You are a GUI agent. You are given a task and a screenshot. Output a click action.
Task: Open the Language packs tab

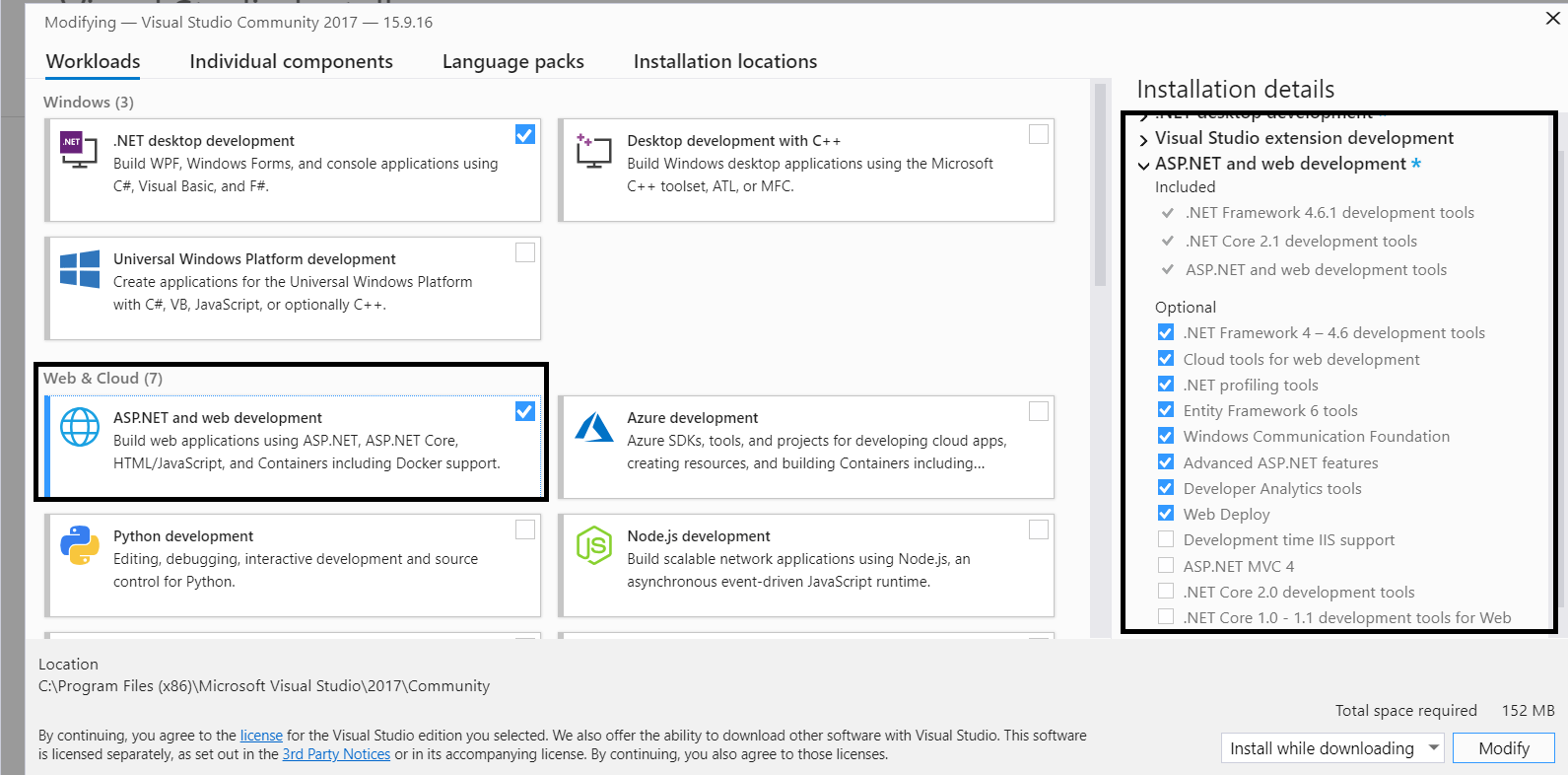pyautogui.click(x=512, y=61)
